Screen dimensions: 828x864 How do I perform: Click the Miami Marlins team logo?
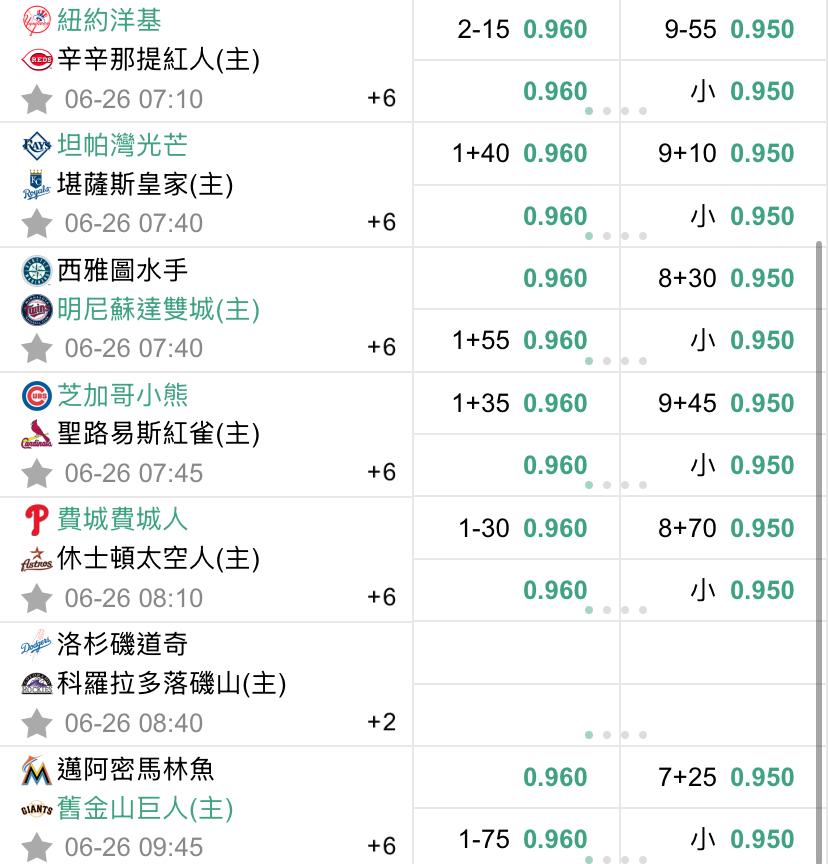pyautogui.click(x=37, y=770)
